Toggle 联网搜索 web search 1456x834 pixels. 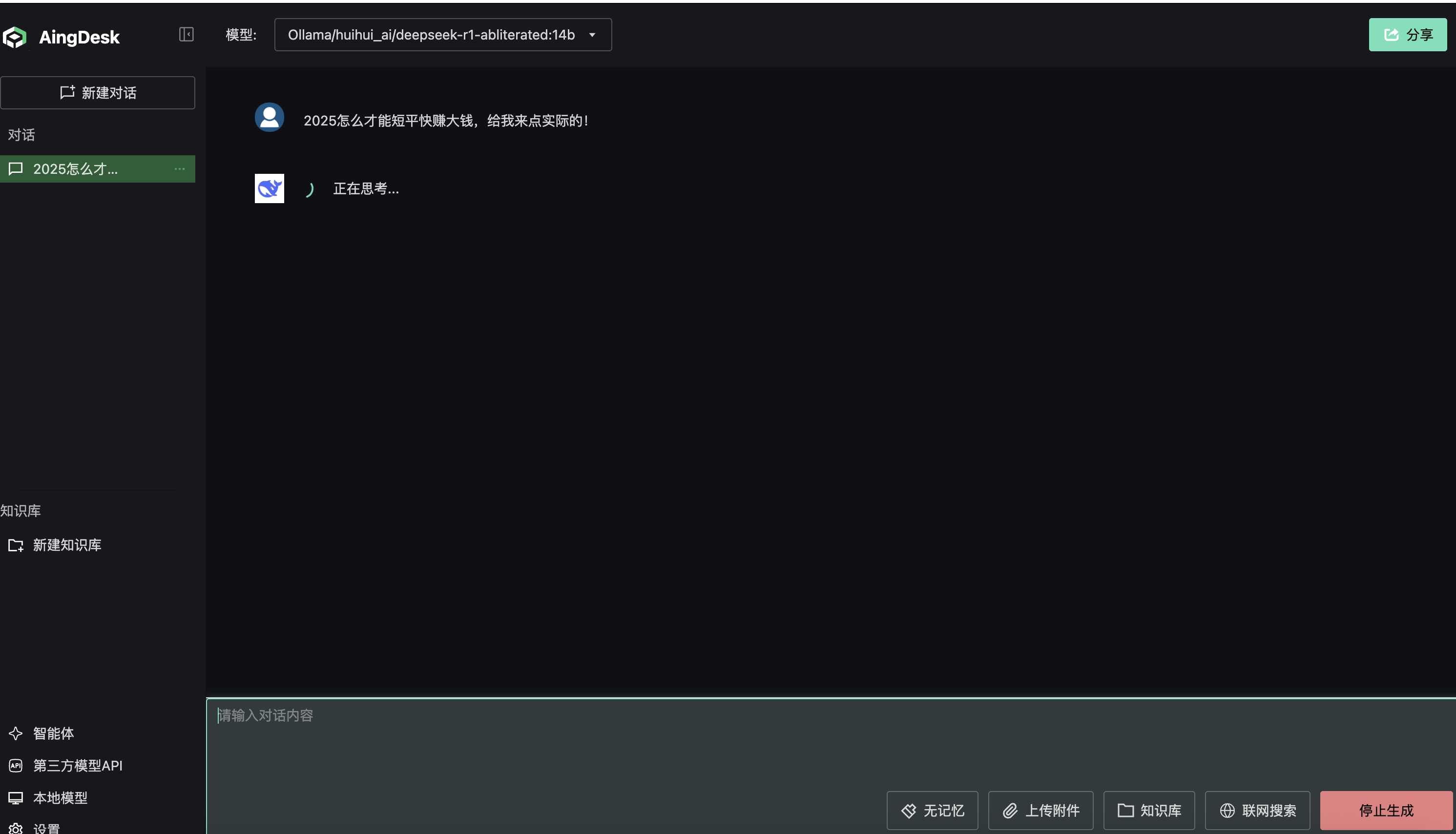[1257, 811]
